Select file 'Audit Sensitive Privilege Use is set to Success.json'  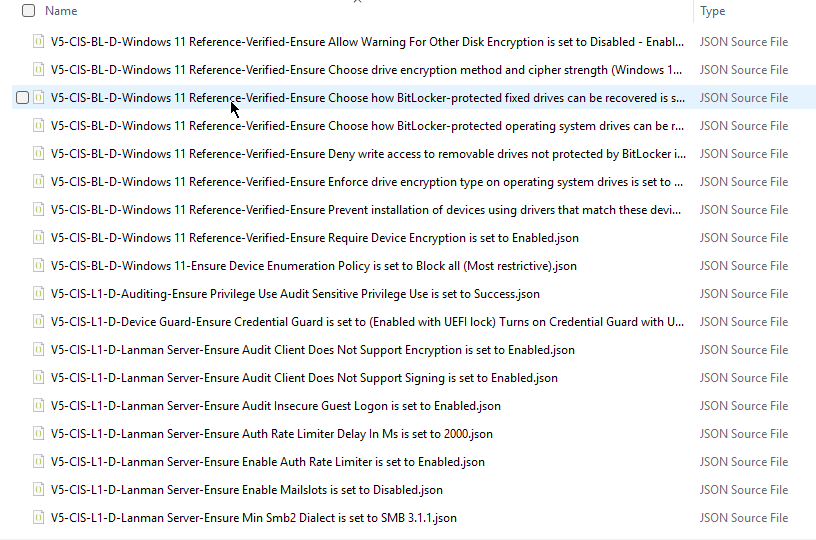[x=295, y=294]
